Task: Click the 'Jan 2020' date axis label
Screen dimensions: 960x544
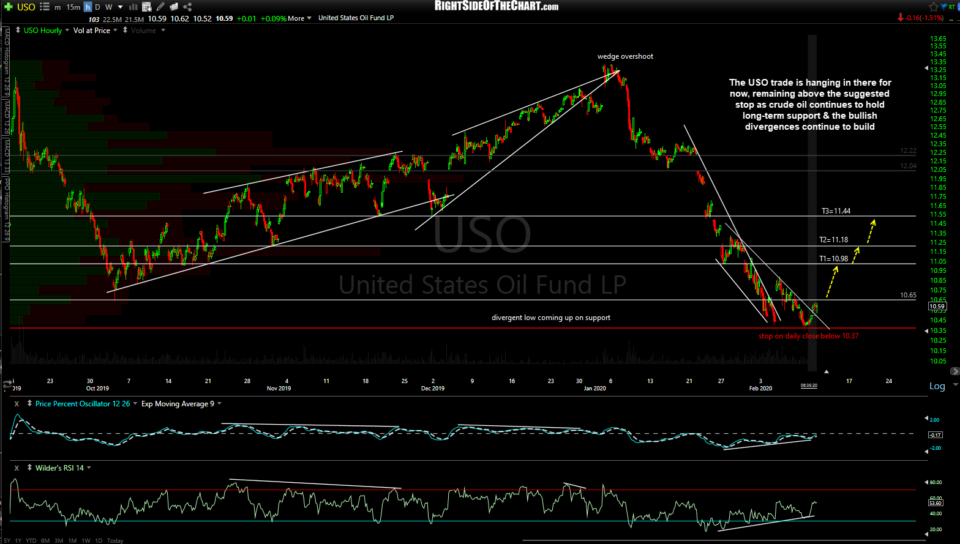Action: point(594,389)
